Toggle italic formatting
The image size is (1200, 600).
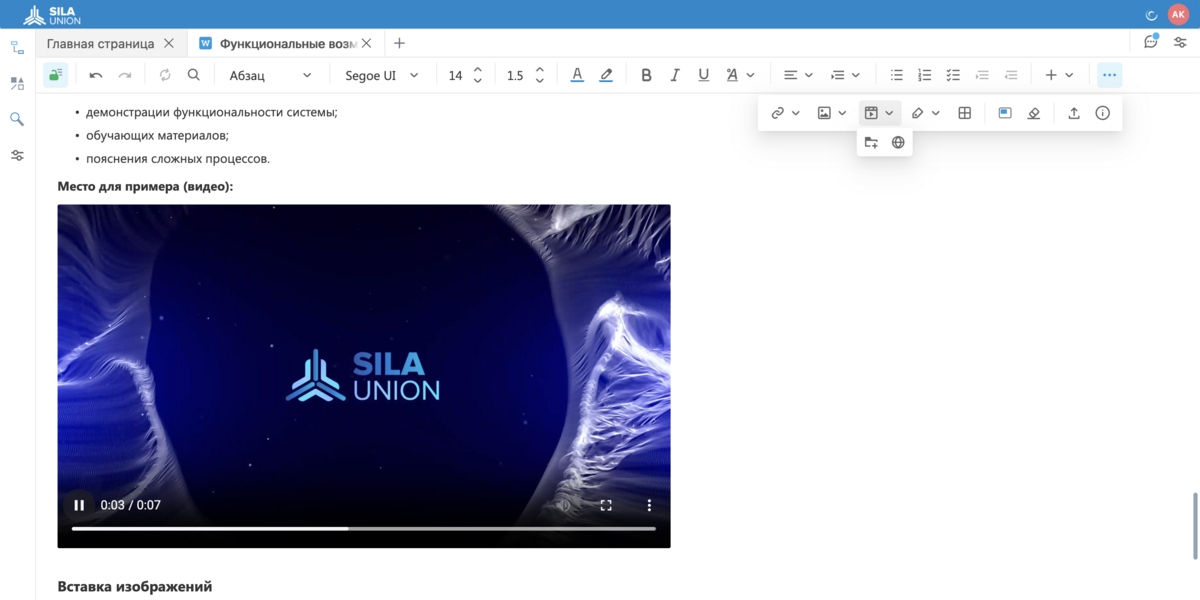click(675, 75)
